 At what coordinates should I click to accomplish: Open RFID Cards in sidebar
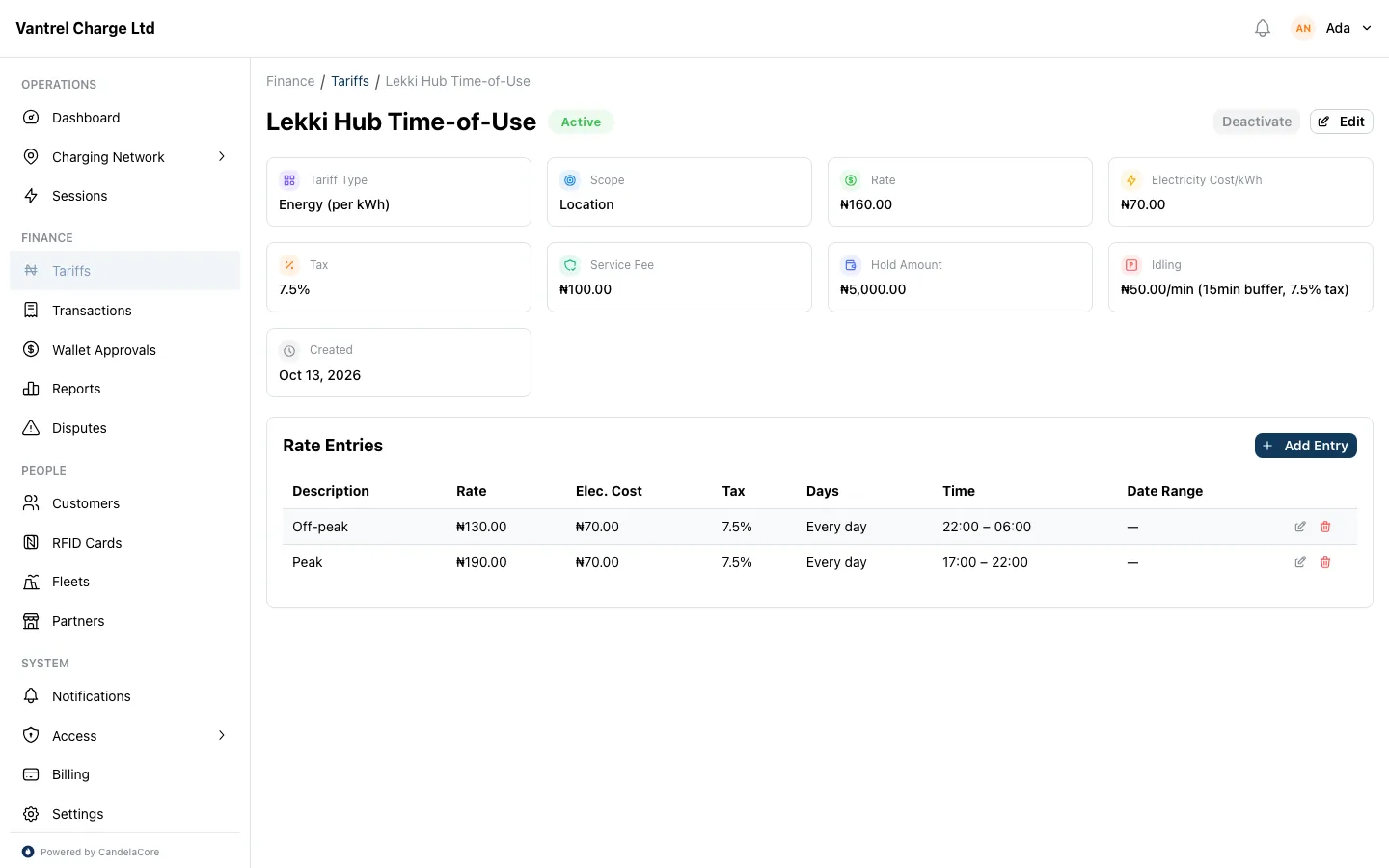(x=124, y=543)
